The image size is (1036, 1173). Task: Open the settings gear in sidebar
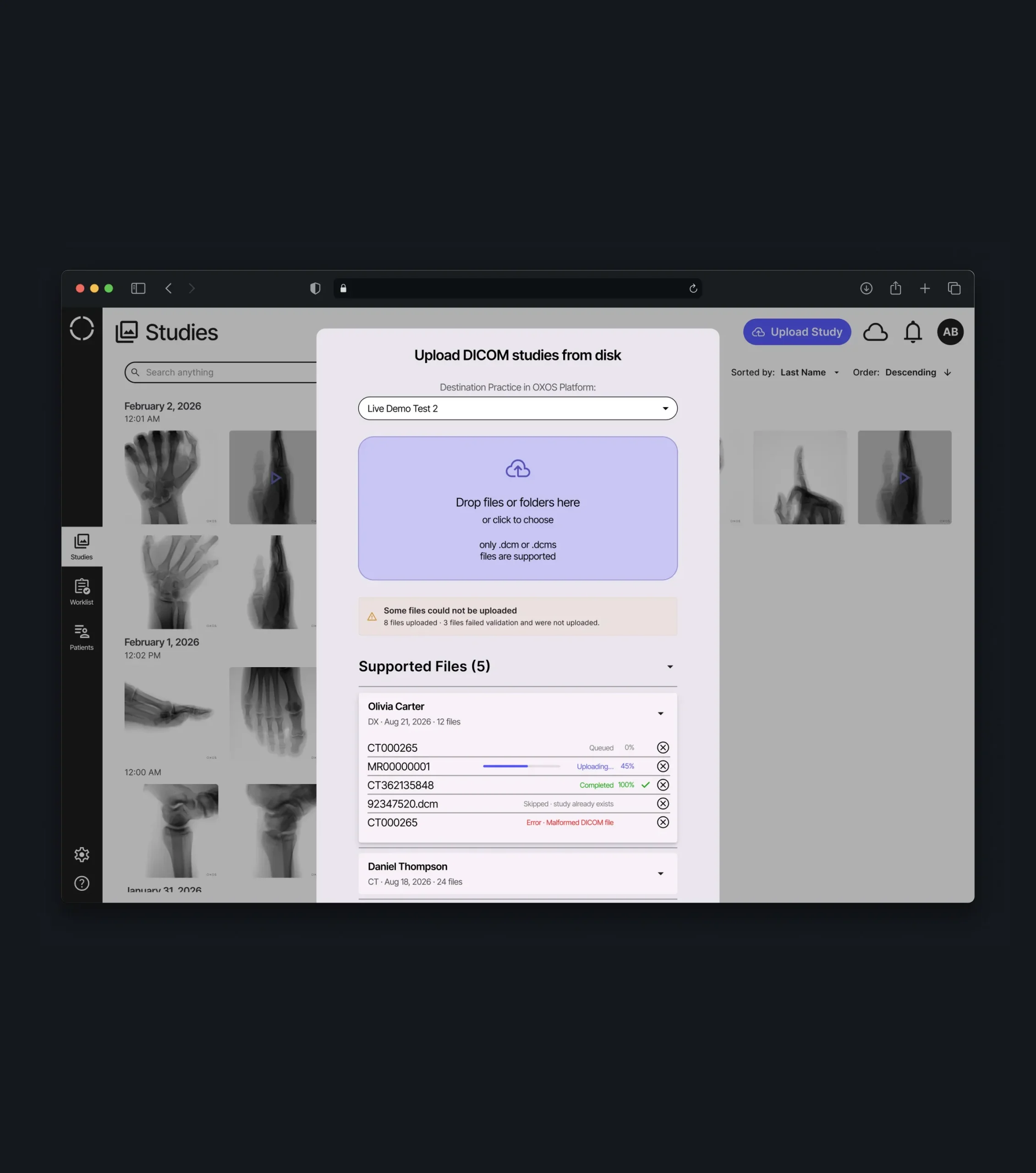pos(82,855)
